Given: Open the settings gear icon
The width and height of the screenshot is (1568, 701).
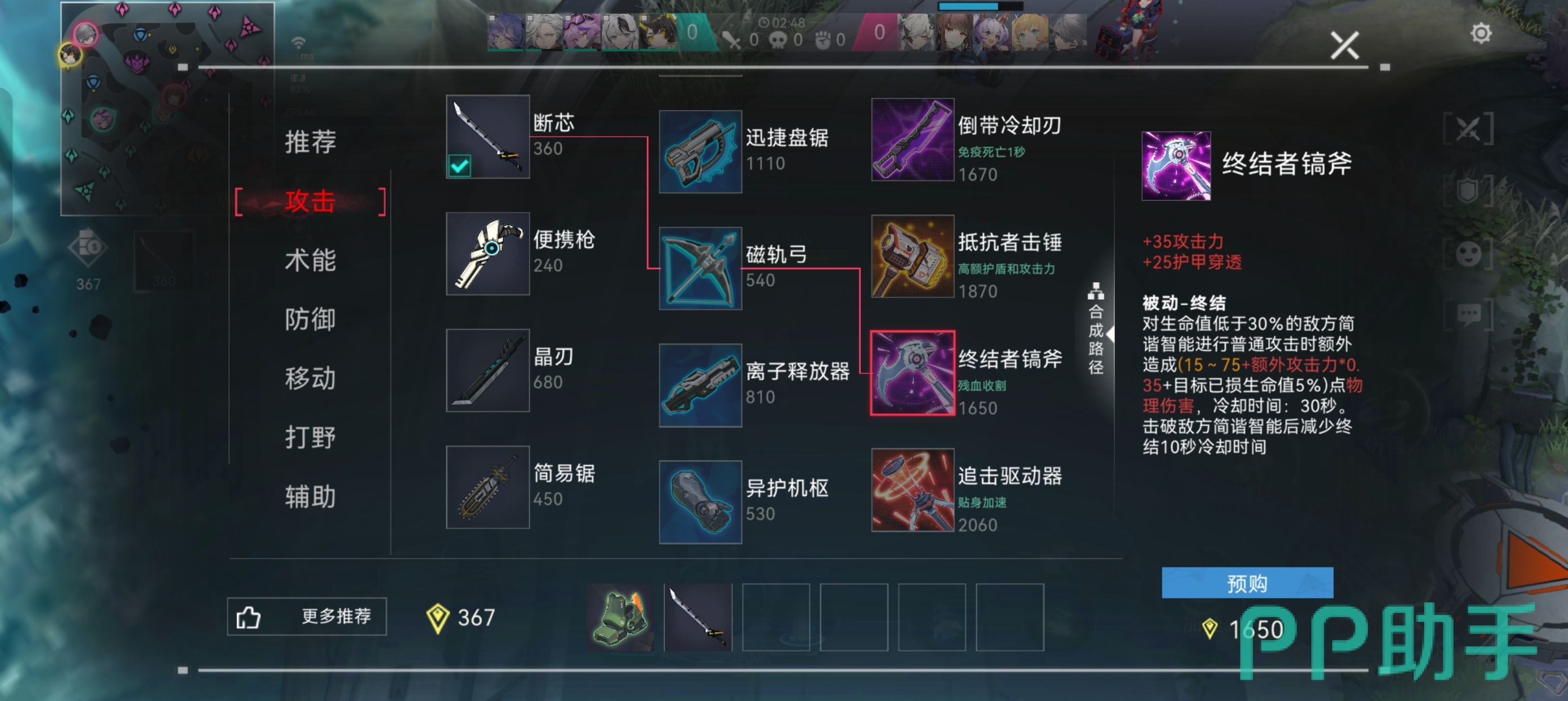Looking at the screenshot, I should click(1480, 33).
